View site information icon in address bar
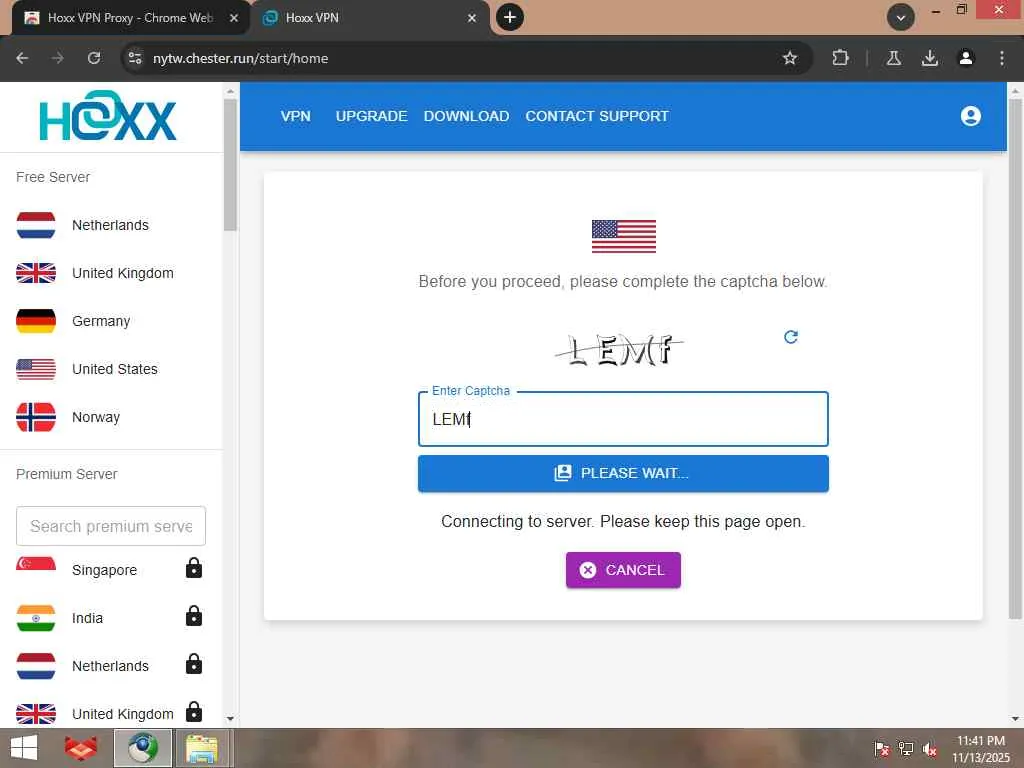Viewport: 1024px width, 768px height. (x=135, y=58)
